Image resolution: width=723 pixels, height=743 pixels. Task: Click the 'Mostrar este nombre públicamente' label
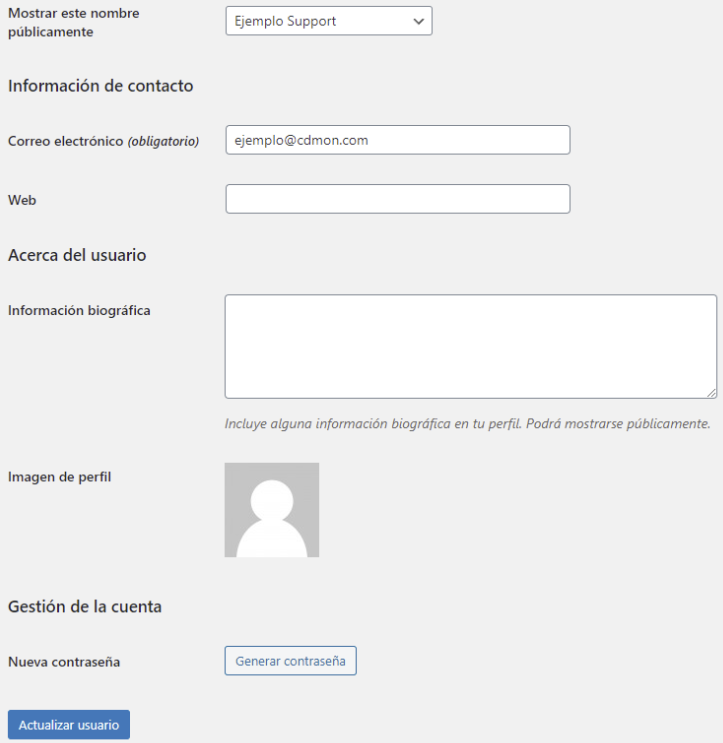[x=74, y=22]
